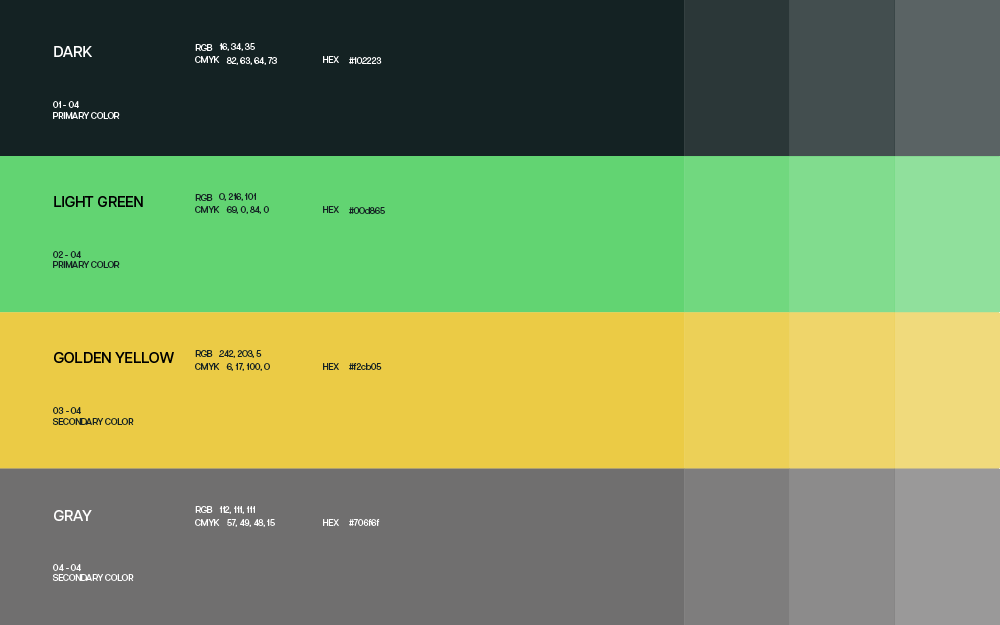1000x625 pixels.
Task: Select CMYK value 57, 49, 48, 15
Action: (x=250, y=523)
